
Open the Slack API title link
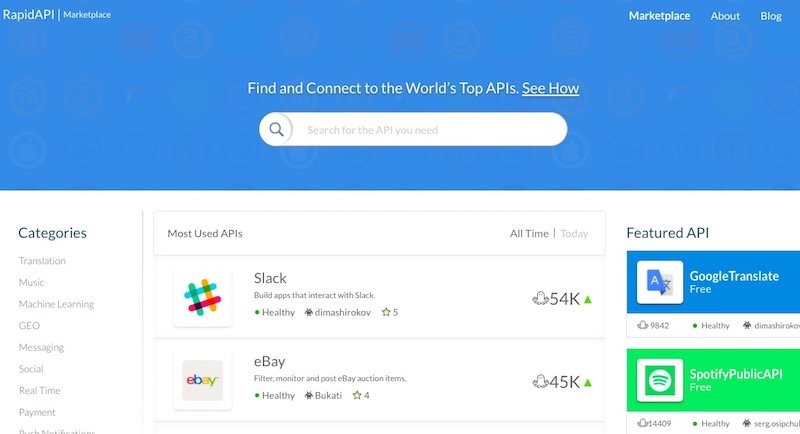coord(271,278)
